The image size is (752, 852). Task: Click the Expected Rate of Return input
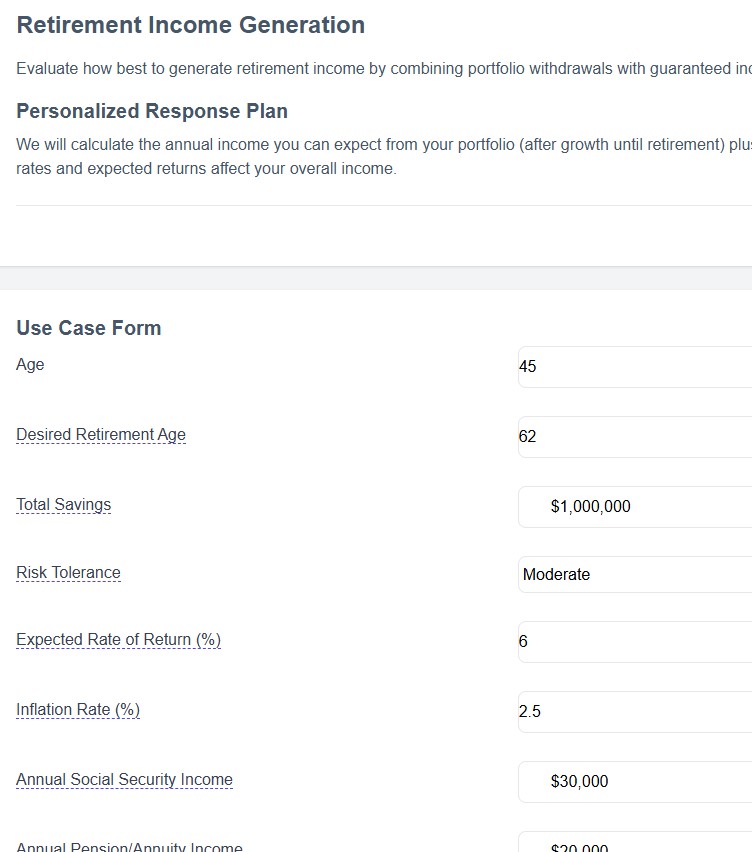tap(630, 641)
